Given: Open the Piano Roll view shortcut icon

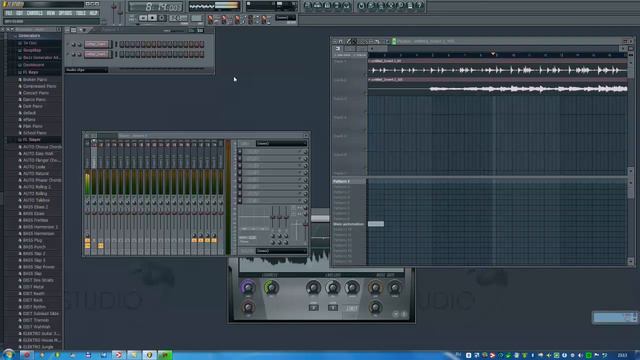Looking at the screenshot, I should click(x=327, y=5).
